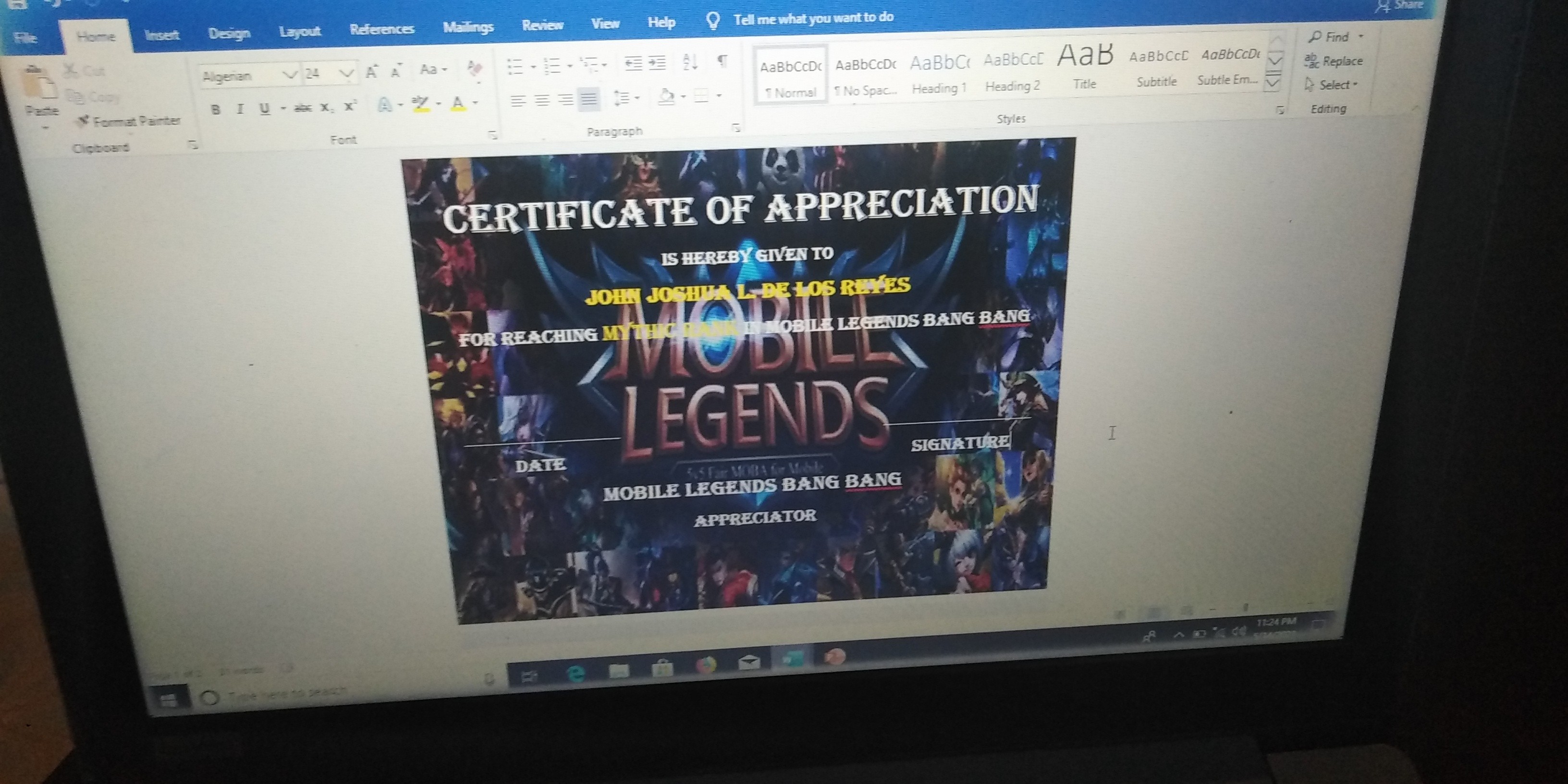The image size is (1568, 784).
Task: Cut the selection with the scissors icon
Action: click(71, 71)
